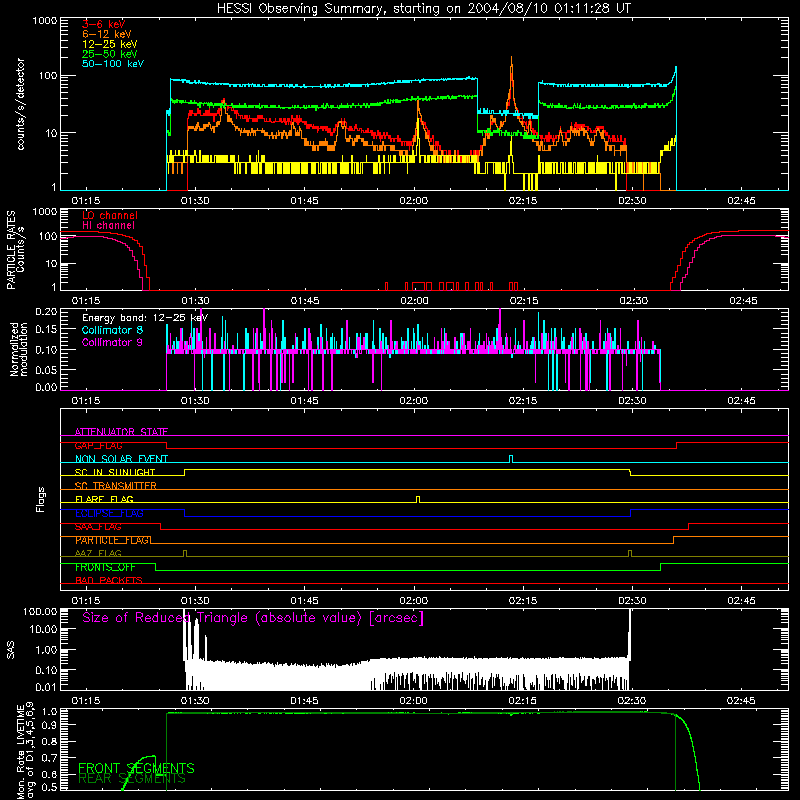Click the SAA_FLAG label
This screenshot has width=800, height=800.
[x=98, y=527]
